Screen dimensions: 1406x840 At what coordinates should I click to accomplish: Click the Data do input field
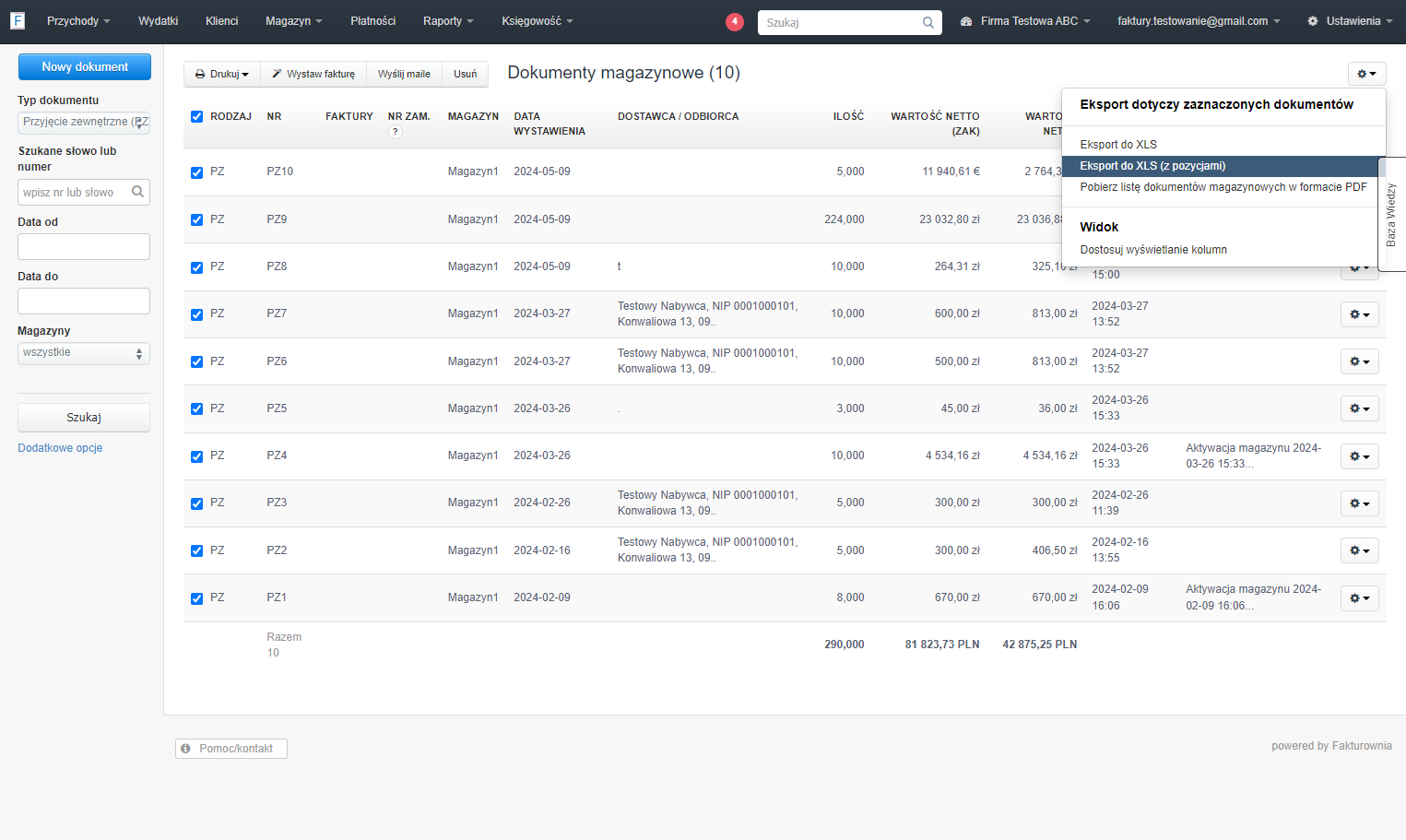[x=84, y=302]
